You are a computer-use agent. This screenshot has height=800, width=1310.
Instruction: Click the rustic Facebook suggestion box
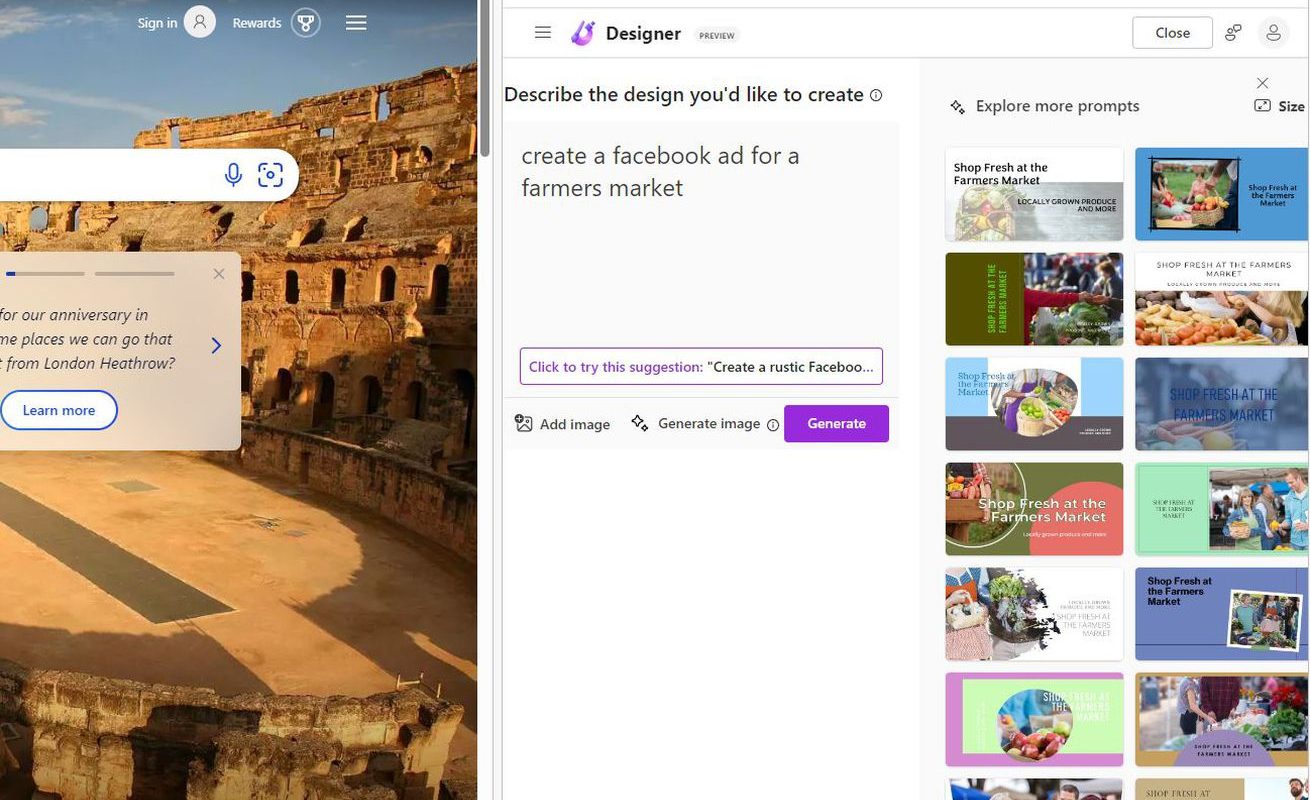[701, 366]
